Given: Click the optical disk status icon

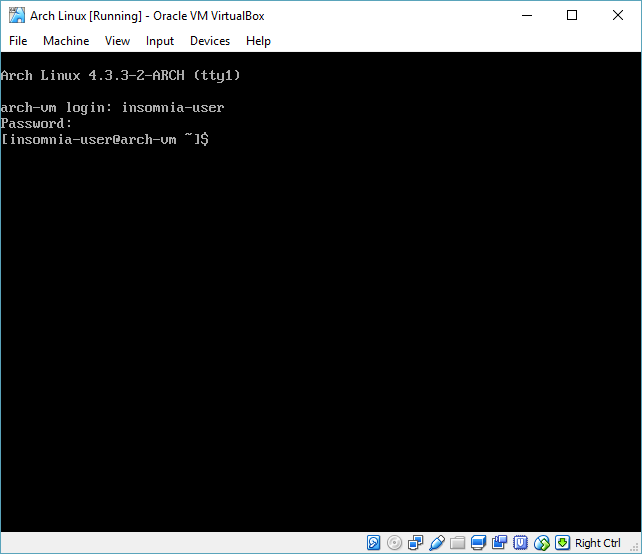Looking at the screenshot, I should click(x=394, y=543).
